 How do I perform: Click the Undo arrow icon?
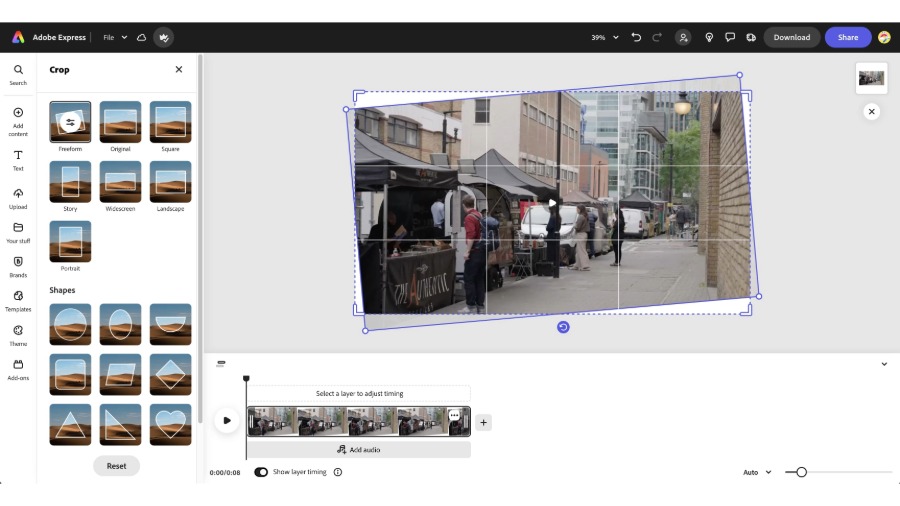pyautogui.click(x=636, y=37)
